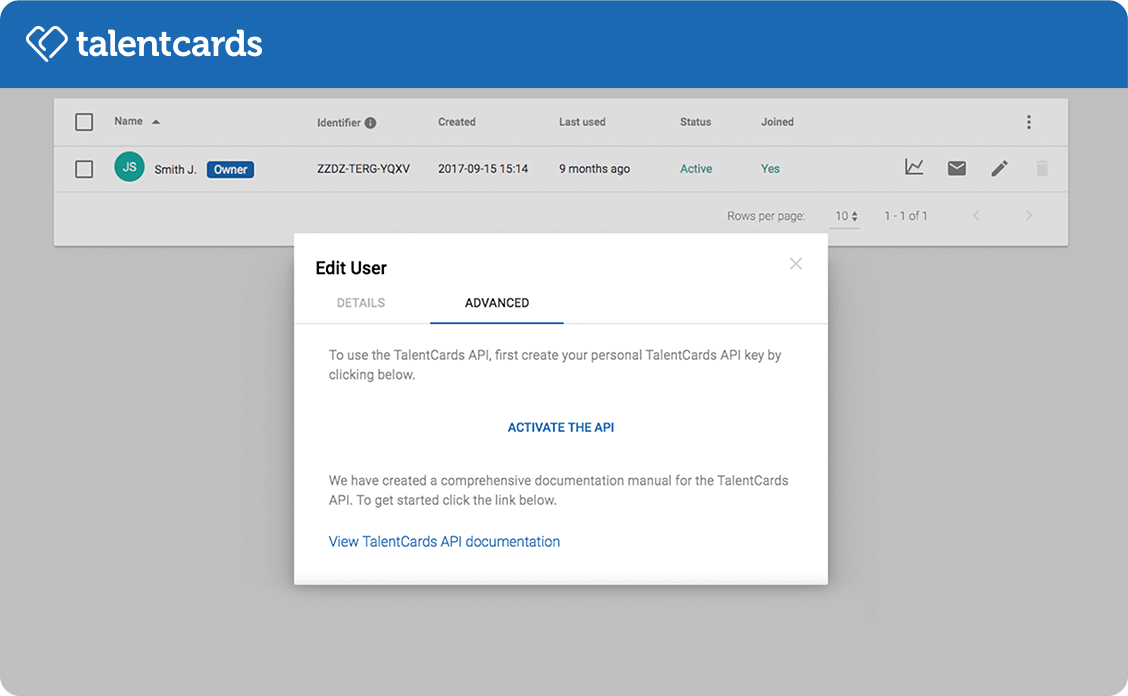Select the Smith J. row checkbox
Image resolution: width=1128 pixels, height=696 pixels.
click(x=84, y=168)
